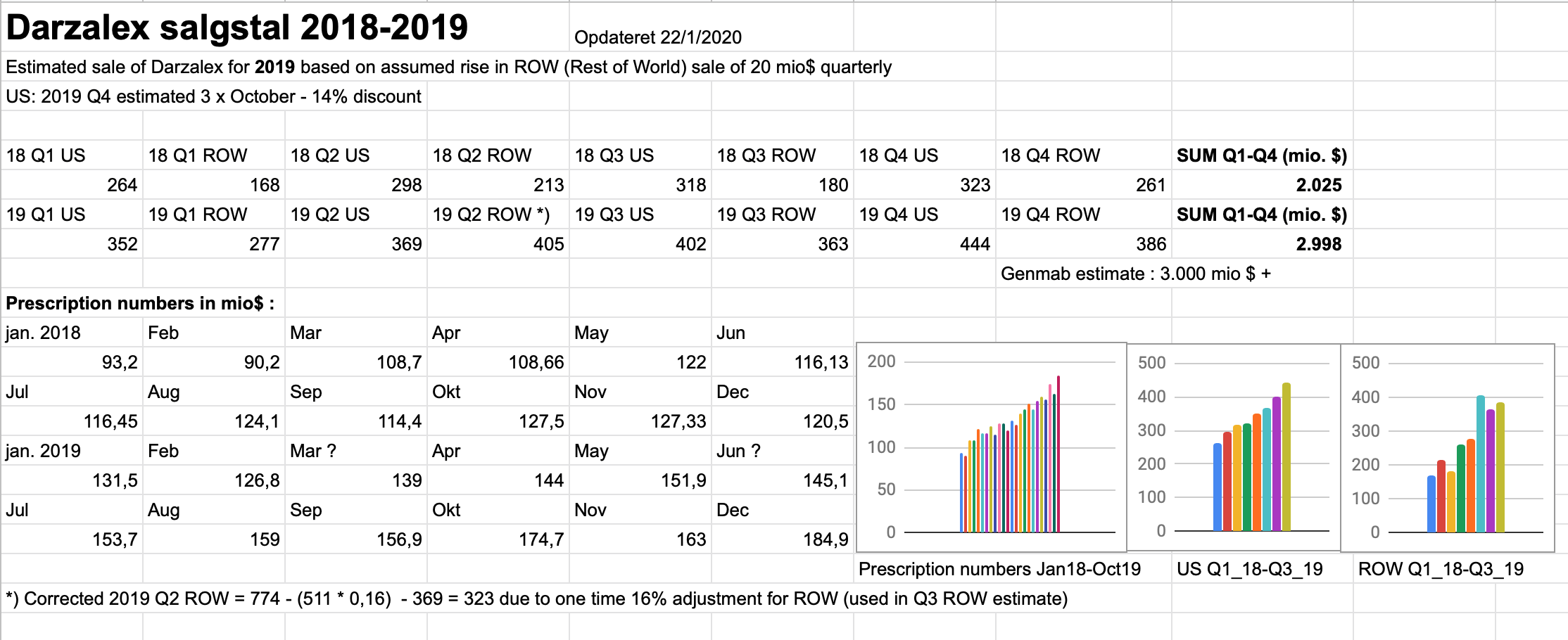Click the Genmab estimate cell
The image size is (1568, 640).
(x=1135, y=274)
